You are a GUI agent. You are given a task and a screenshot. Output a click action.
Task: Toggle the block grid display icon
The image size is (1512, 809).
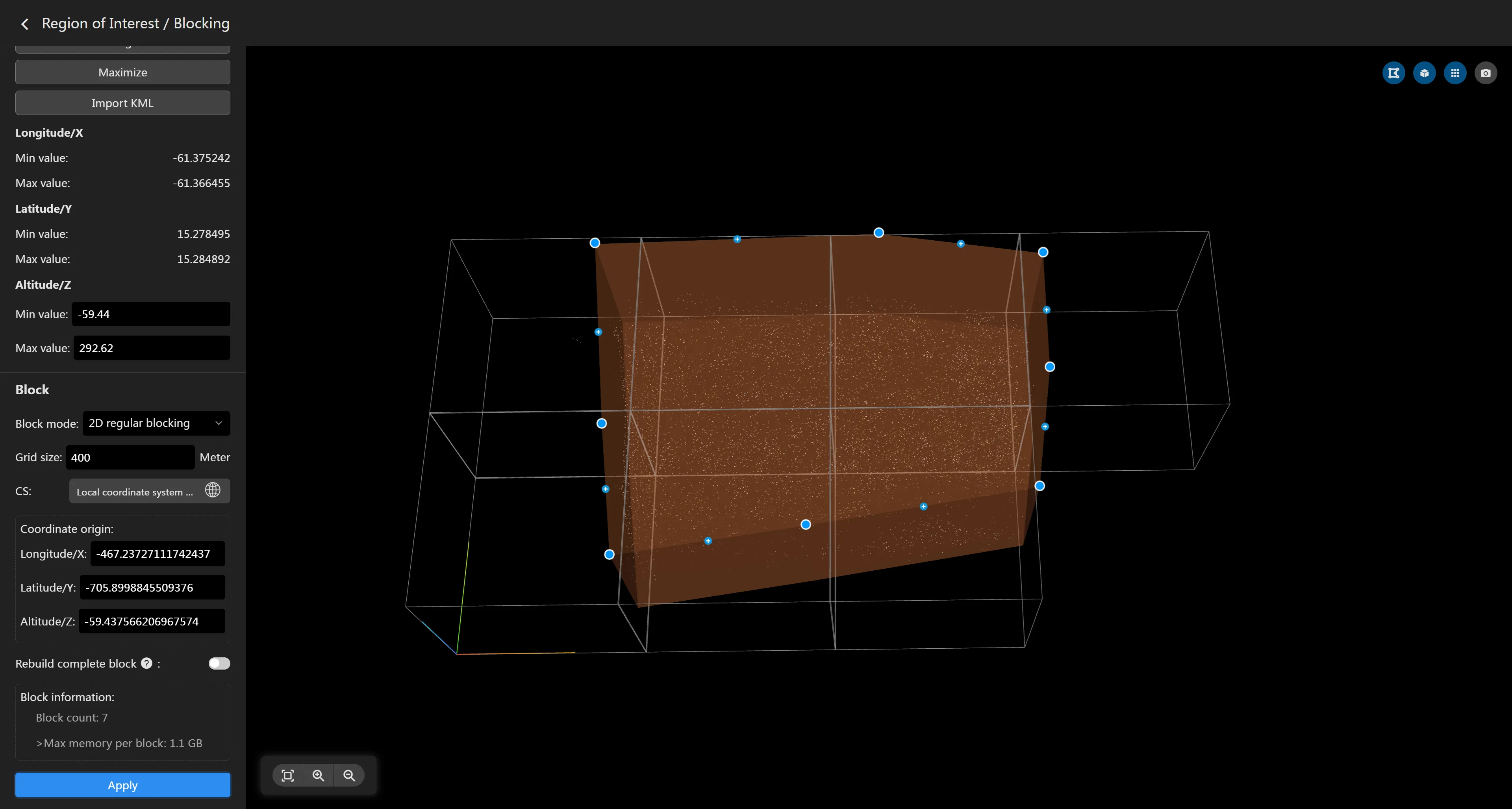(1455, 73)
